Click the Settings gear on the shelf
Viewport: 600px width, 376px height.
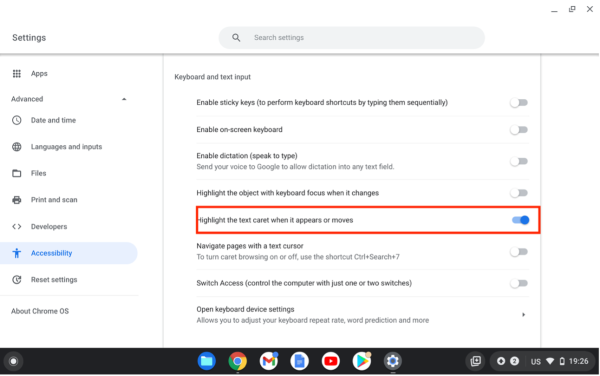click(393, 361)
